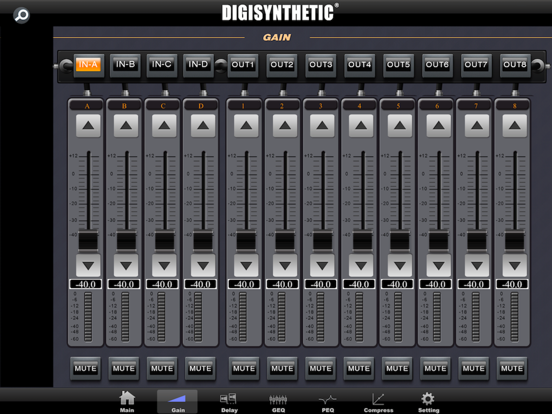Mute output channel 6
The width and height of the screenshot is (552, 414).
435,369
